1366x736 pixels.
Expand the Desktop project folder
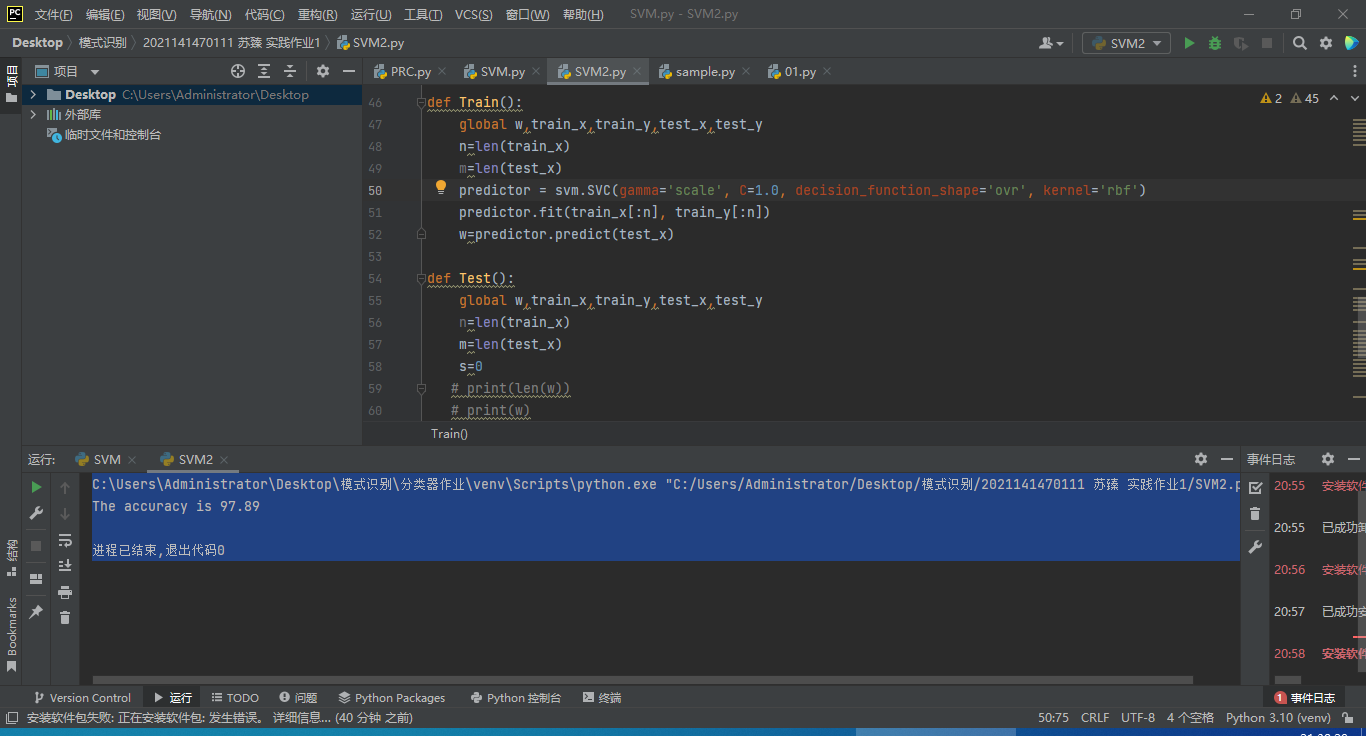point(33,94)
